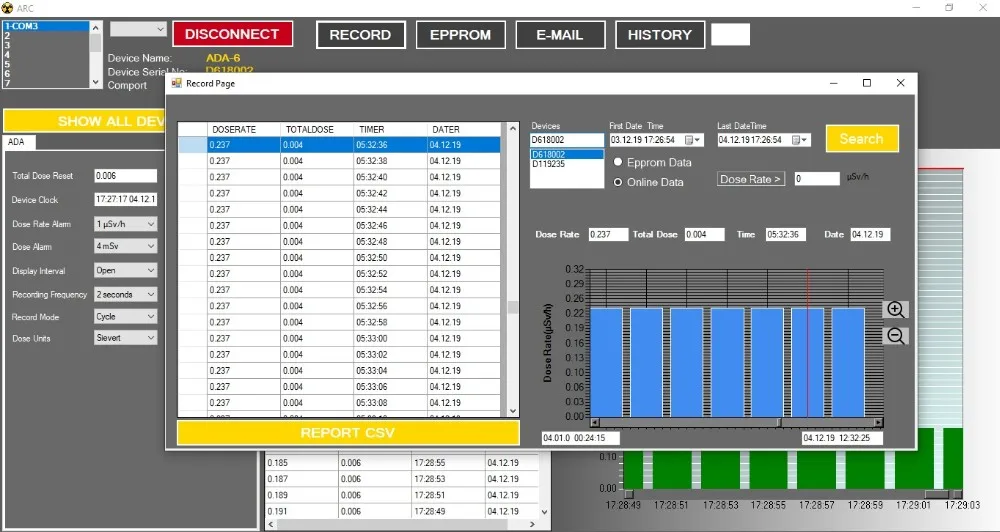Click the chart's left scroll arrow
The height and width of the screenshot is (532, 1000).
pos(596,422)
